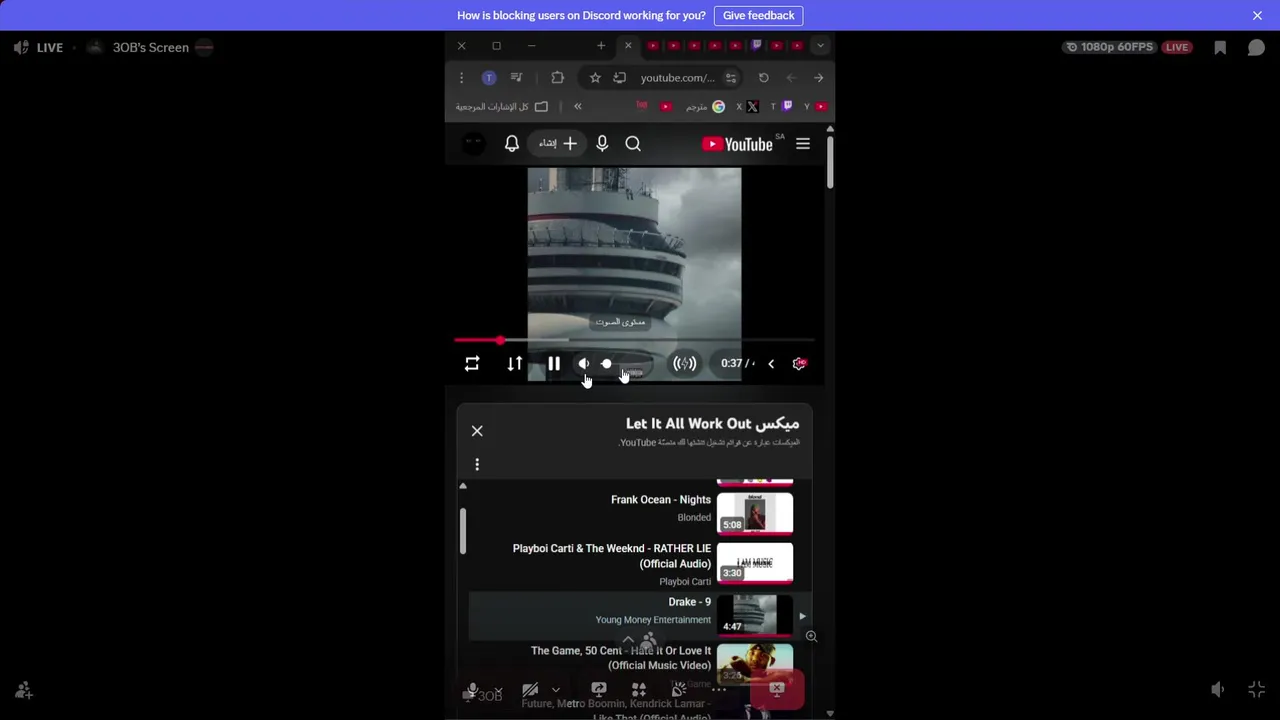Toggle Discord camera off icon

click(530, 690)
